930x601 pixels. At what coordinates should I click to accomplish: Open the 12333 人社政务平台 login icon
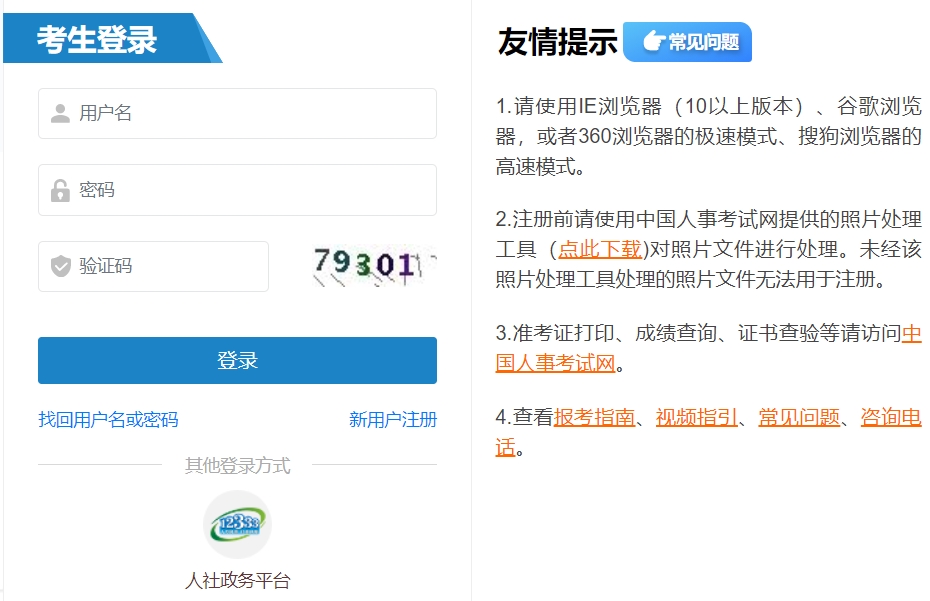(x=237, y=524)
